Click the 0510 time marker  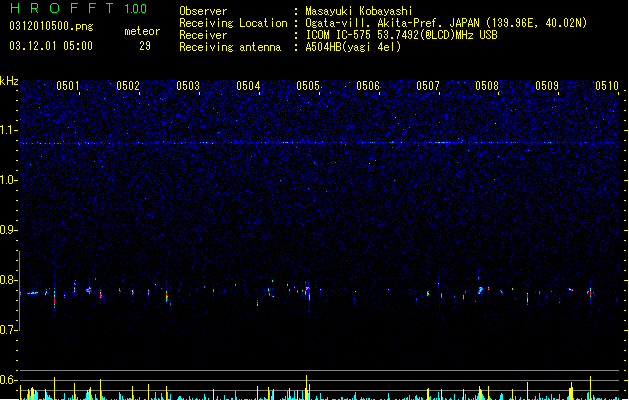point(607,86)
